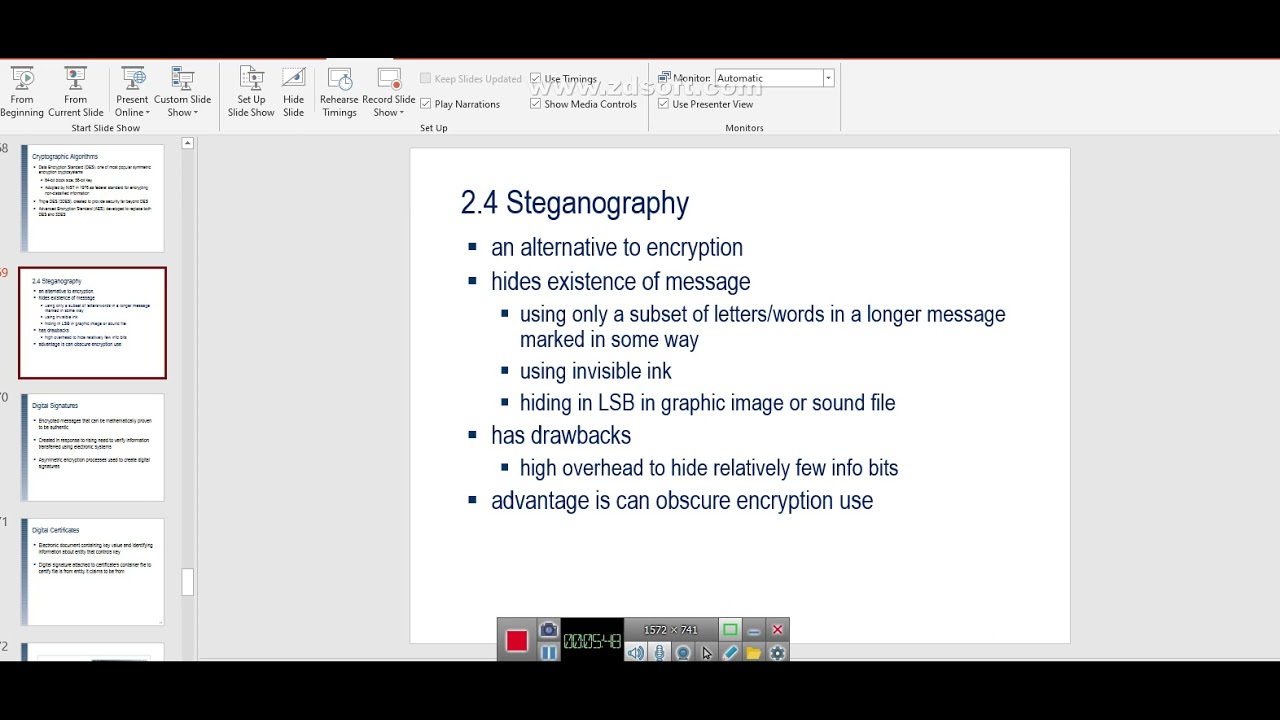Select the Digital Signatures slide thumbnail
Image resolution: width=1280 pixels, height=720 pixels.
coord(92,447)
